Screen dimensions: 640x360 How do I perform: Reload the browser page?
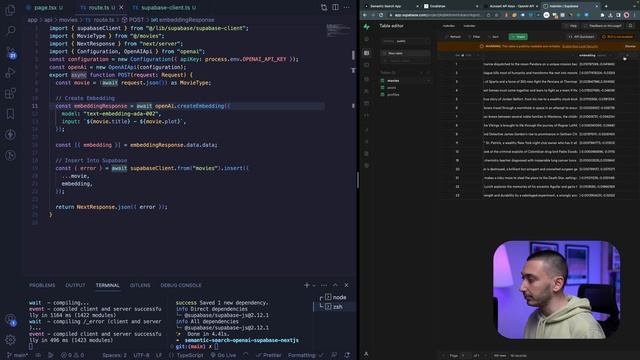381,15
